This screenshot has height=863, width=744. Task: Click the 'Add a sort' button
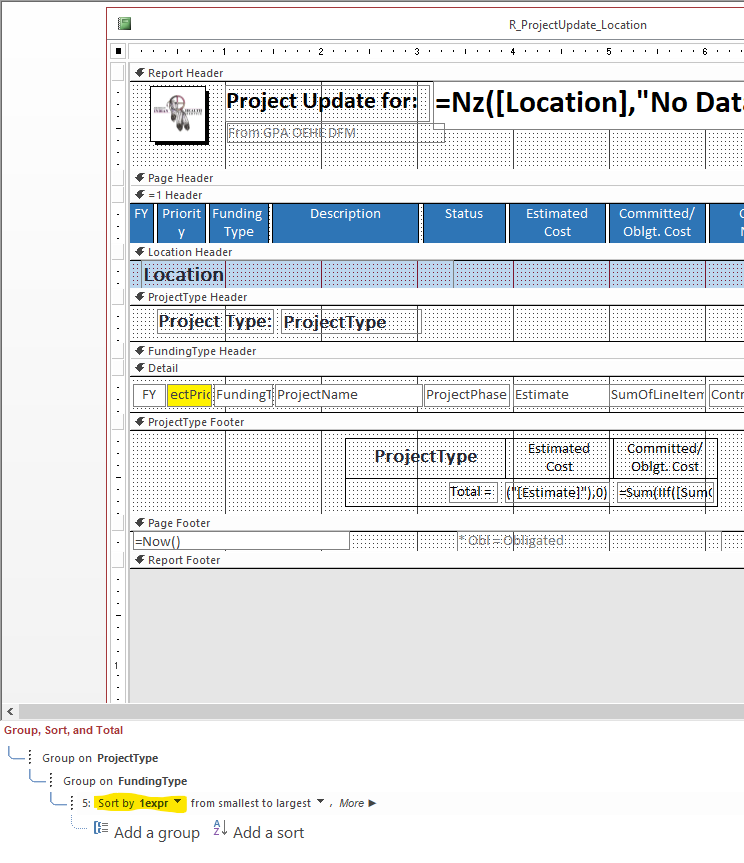click(259, 832)
